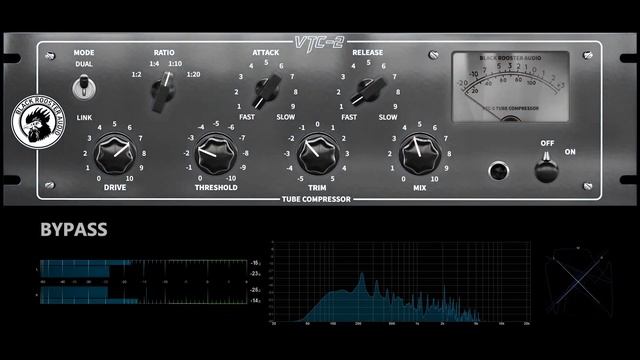Click the MIX label text

coord(420,188)
